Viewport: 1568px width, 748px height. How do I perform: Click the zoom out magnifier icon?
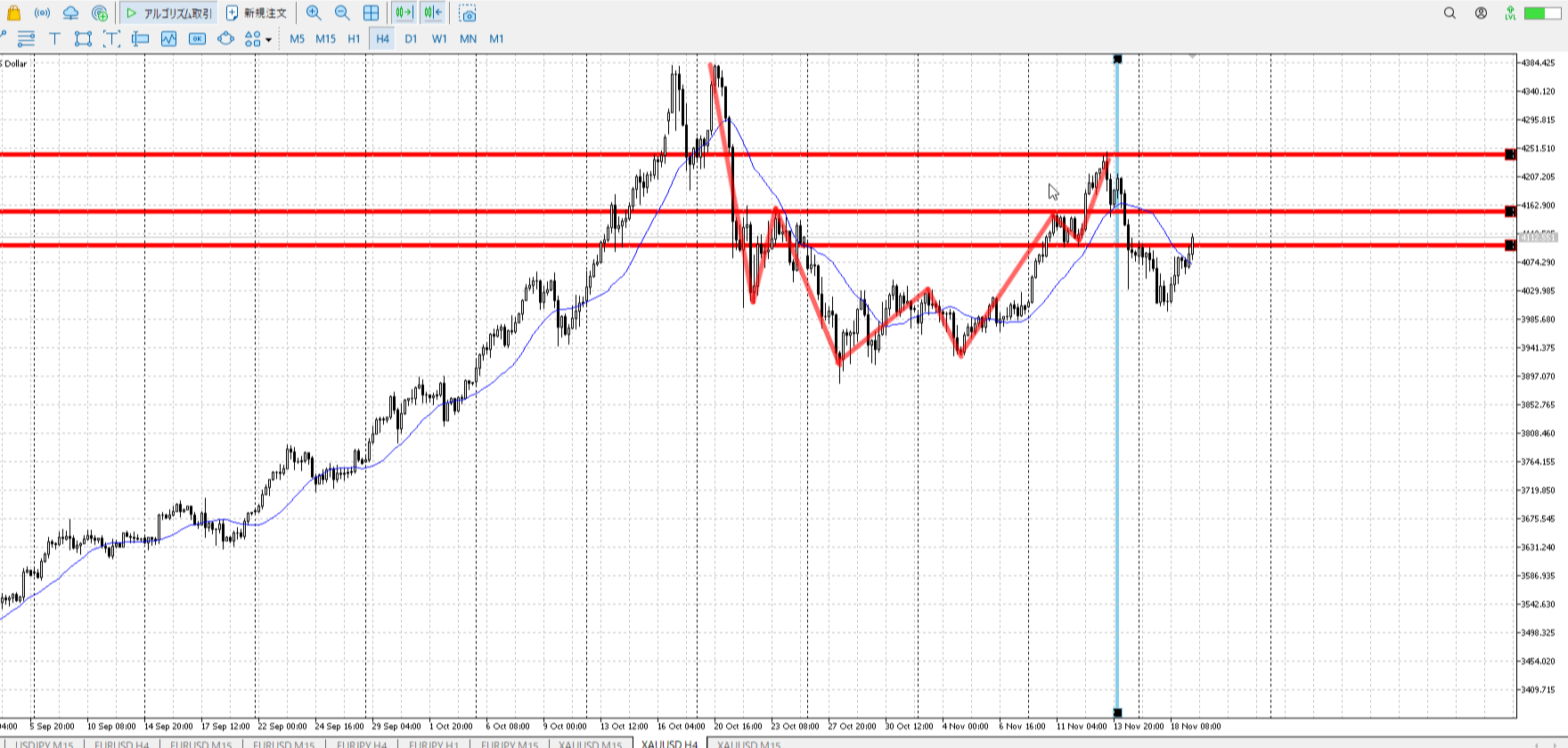point(342,13)
